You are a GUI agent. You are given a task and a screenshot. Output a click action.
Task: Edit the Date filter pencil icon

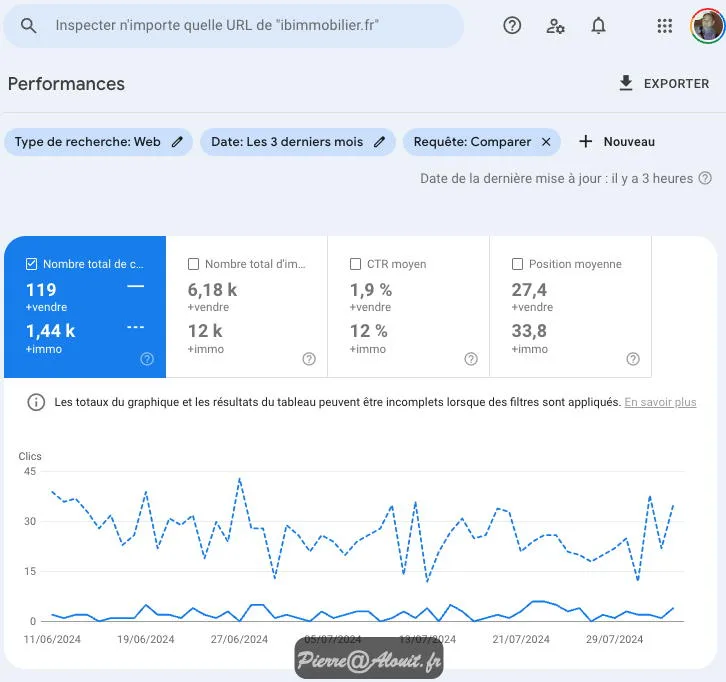click(379, 142)
